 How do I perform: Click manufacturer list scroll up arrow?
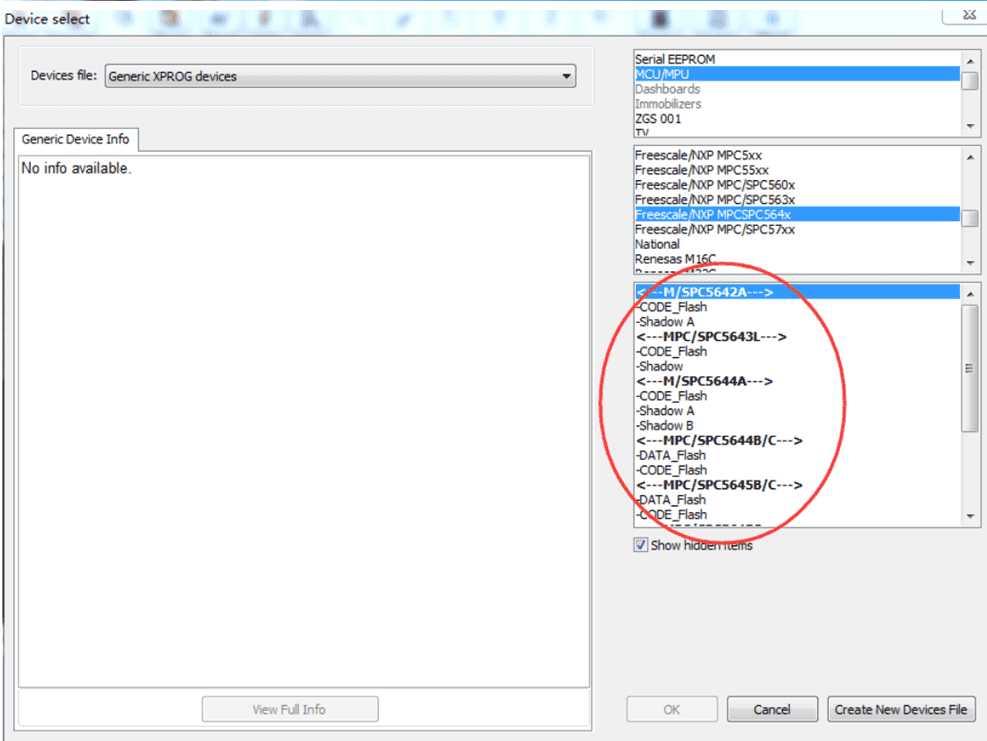click(x=970, y=157)
